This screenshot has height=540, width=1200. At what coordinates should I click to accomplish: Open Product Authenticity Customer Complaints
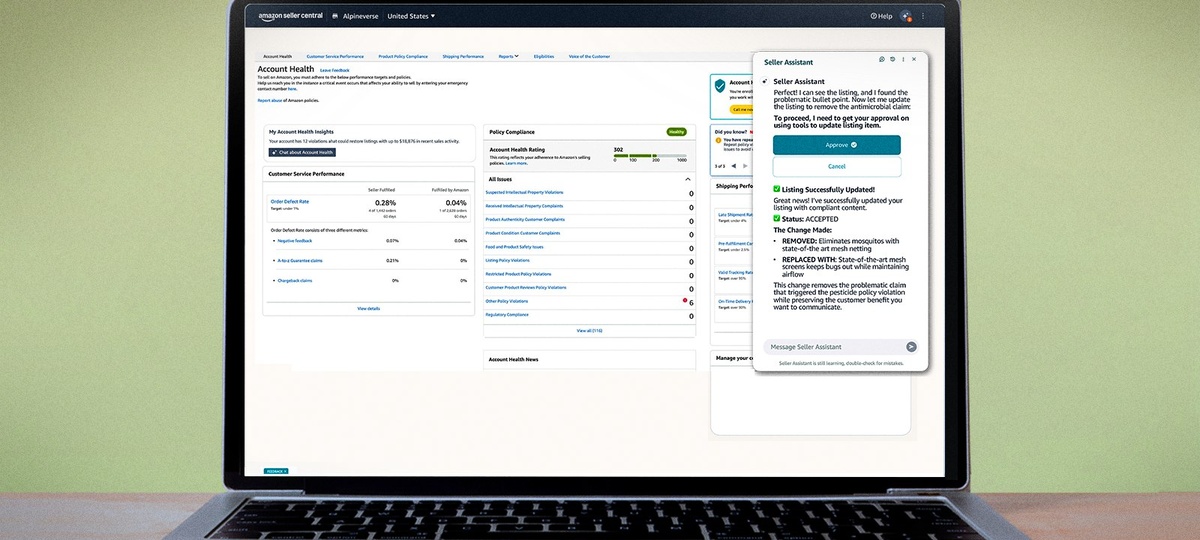(x=525, y=219)
